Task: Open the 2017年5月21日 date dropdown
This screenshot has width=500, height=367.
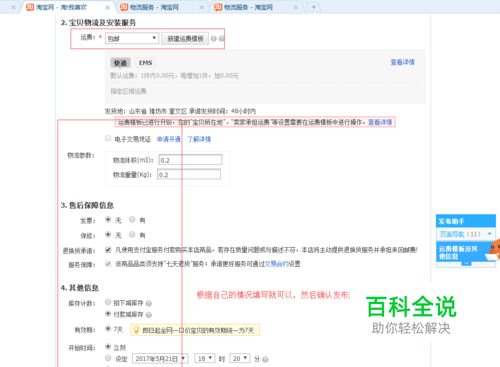Action: tap(160, 359)
